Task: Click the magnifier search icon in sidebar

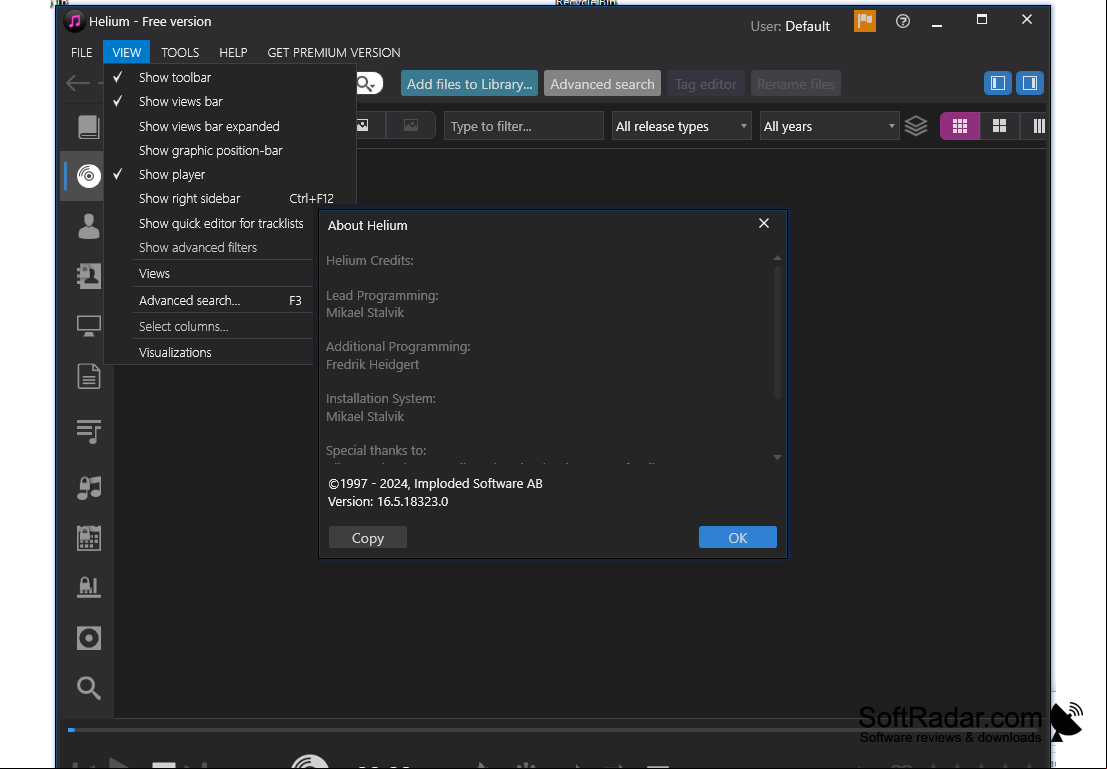Action: point(88,687)
